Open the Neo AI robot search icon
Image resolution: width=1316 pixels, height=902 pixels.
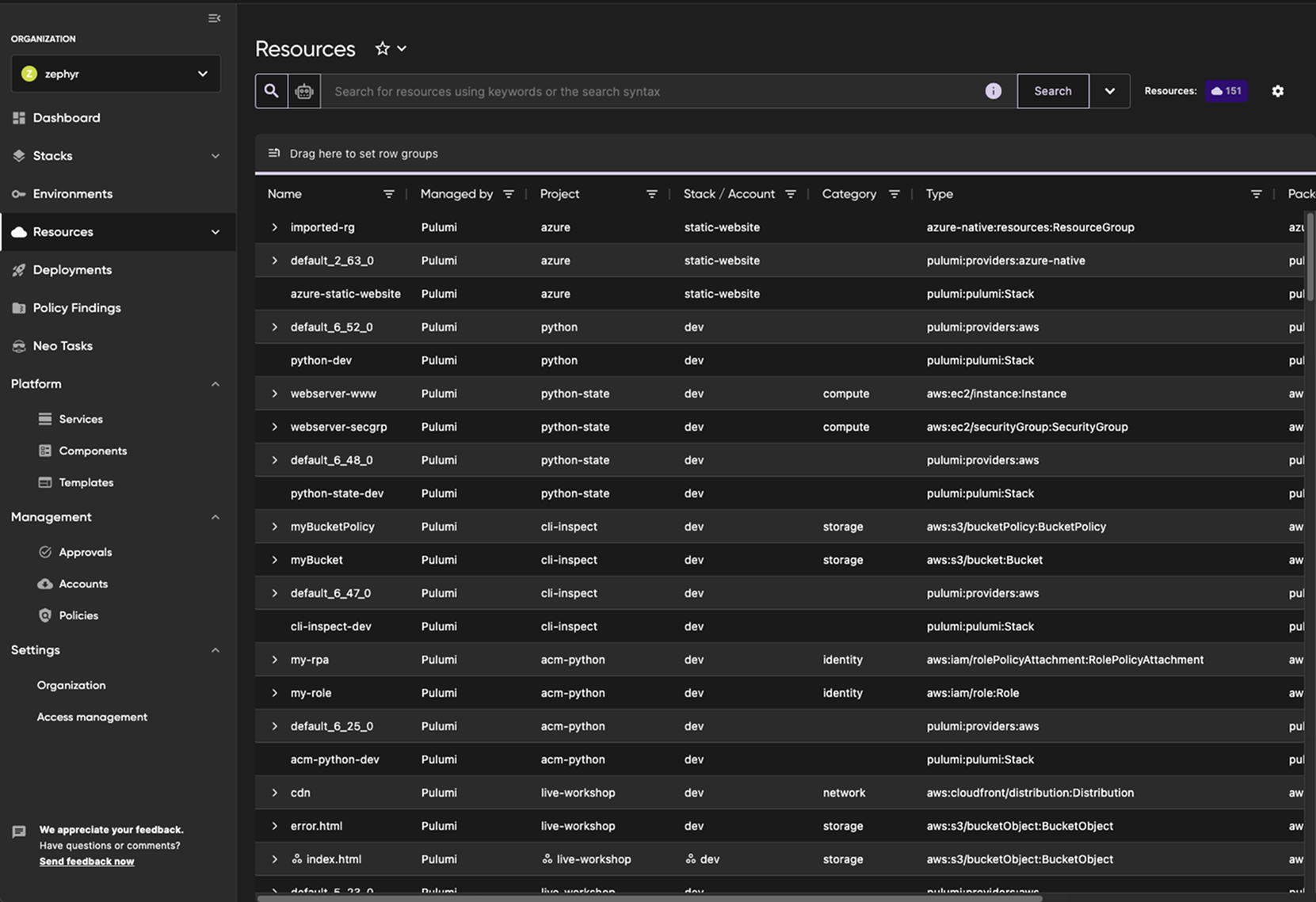point(304,91)
